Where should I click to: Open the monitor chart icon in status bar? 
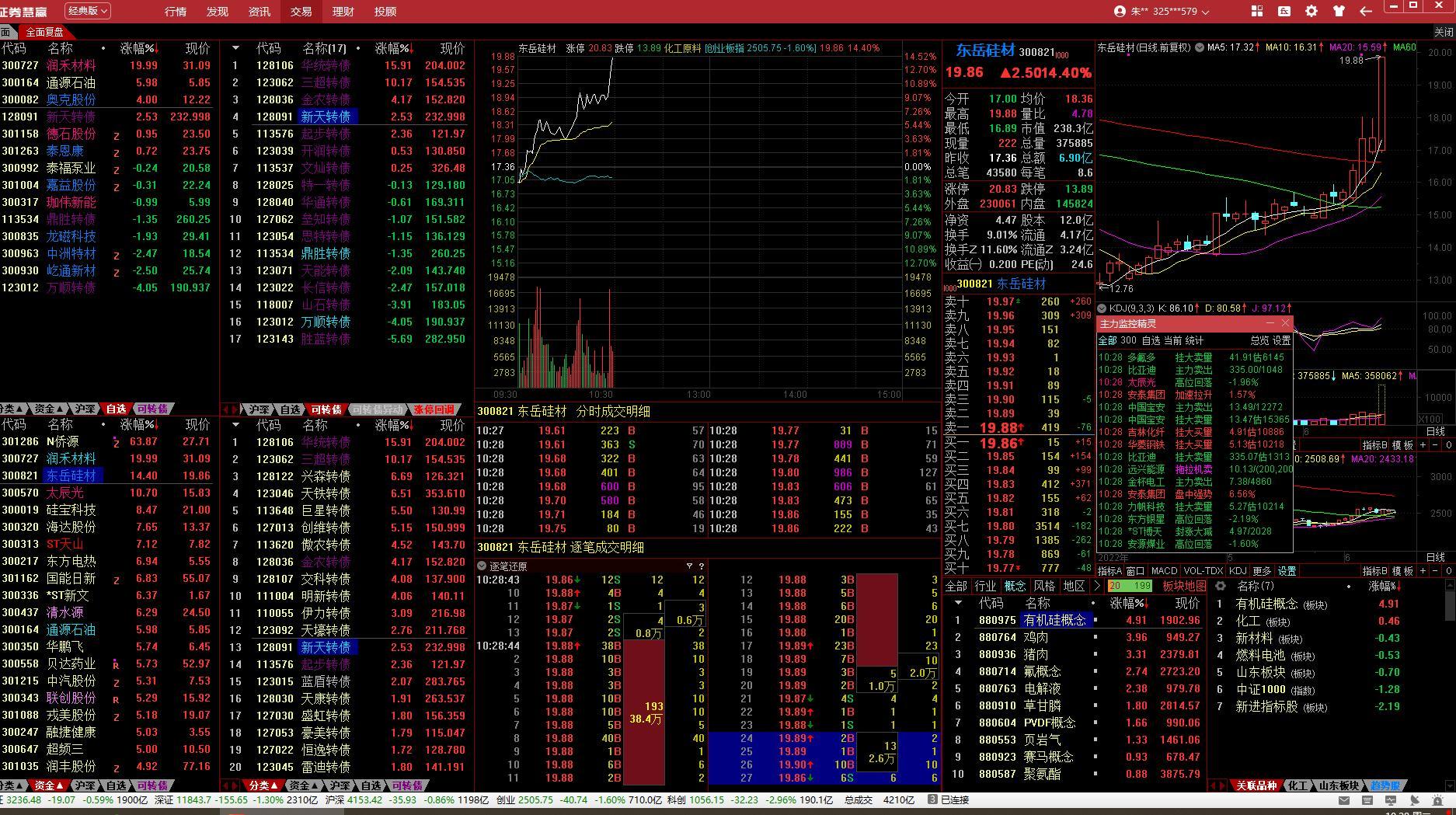point(1391,800)
